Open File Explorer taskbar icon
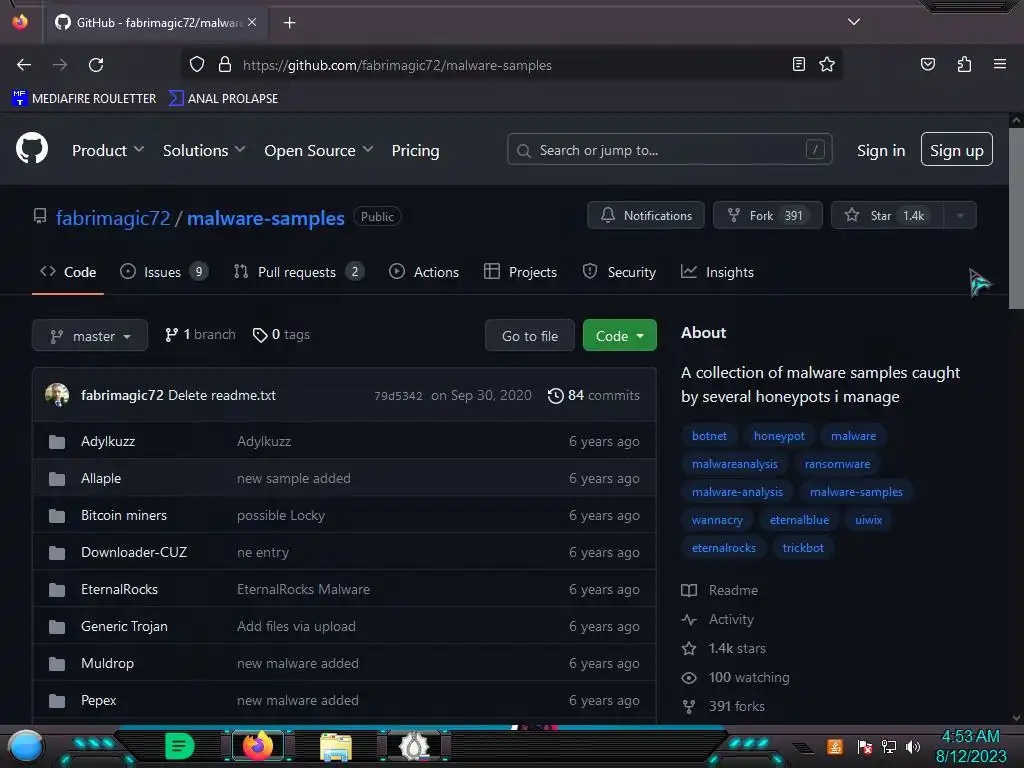This screenshot has width=1024, height=768. click(x=336, y=746)
